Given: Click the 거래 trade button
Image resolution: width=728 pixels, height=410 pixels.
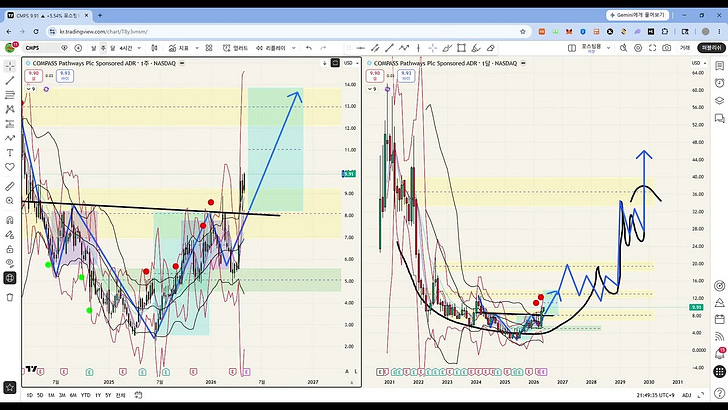Looking at the screenshot, I should (685, 48).
